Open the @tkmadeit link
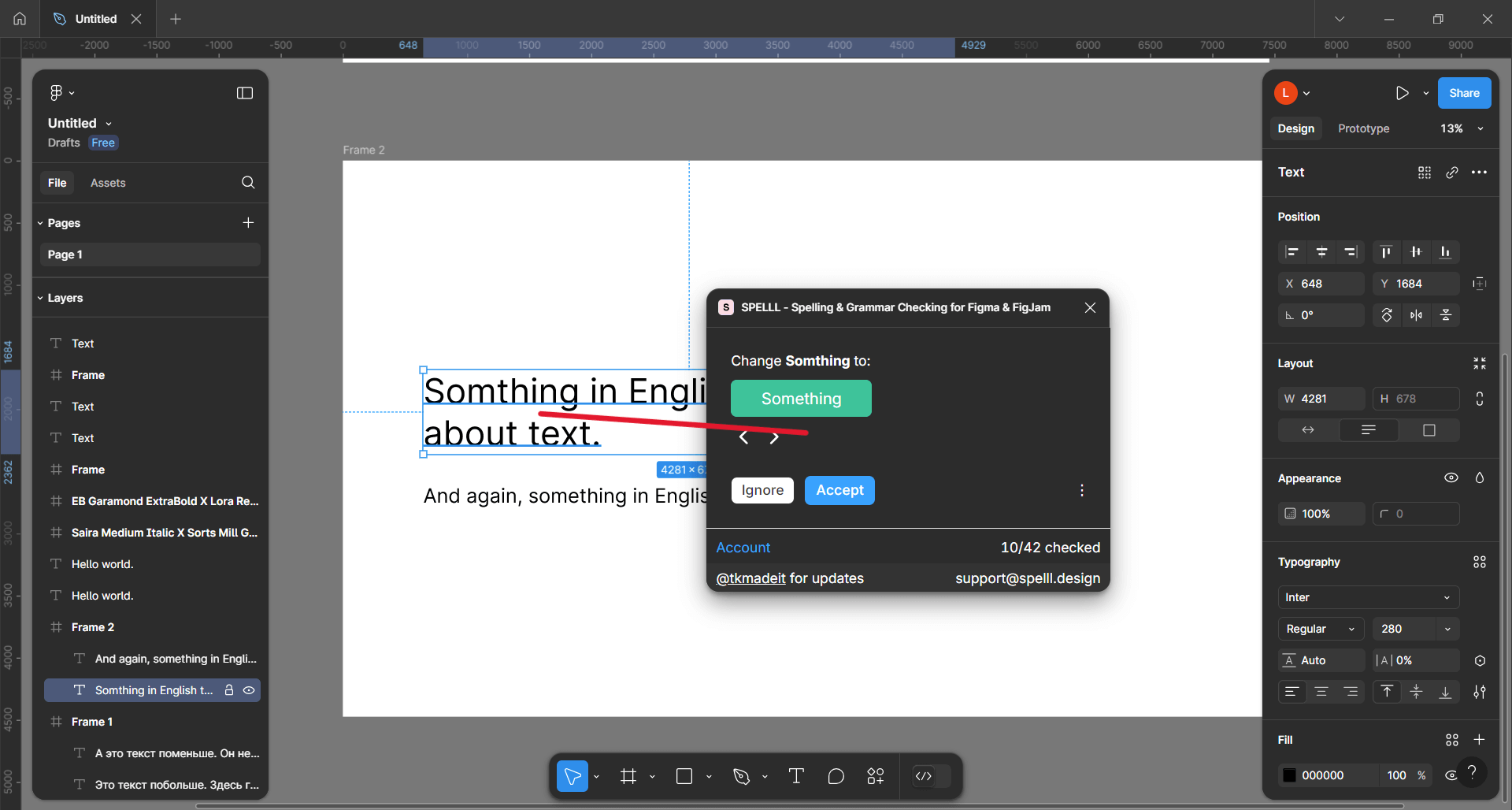This screenshot has height=810, width=1512. pos(750,578)
